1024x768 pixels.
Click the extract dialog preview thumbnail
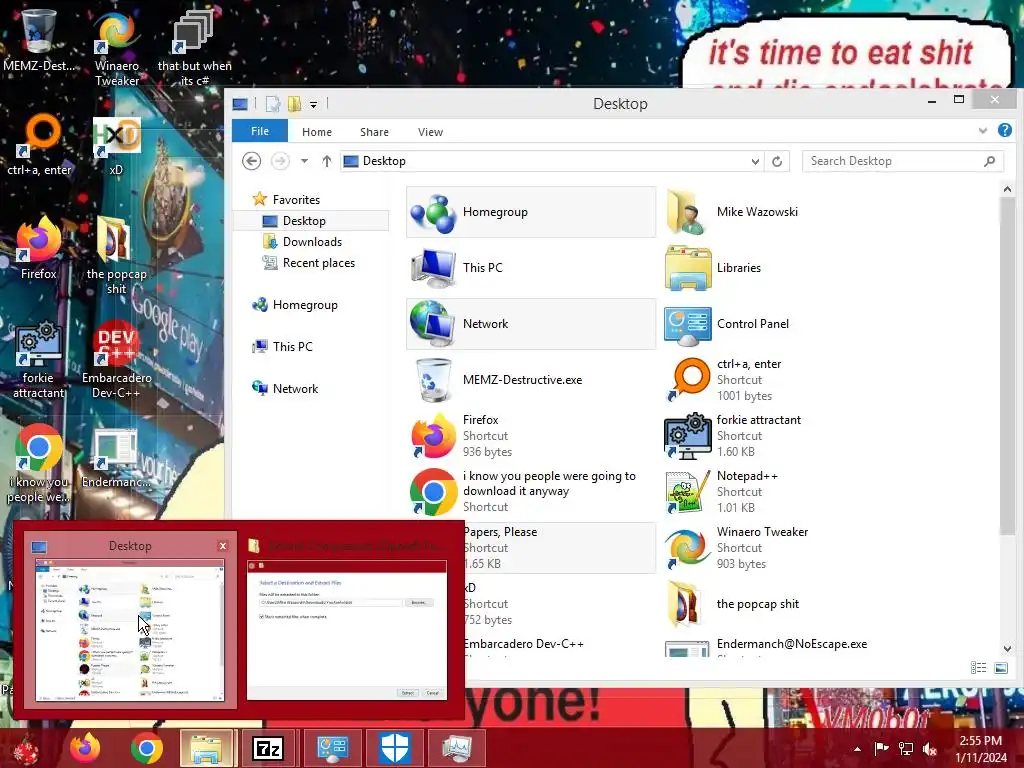tap(347, 630)
